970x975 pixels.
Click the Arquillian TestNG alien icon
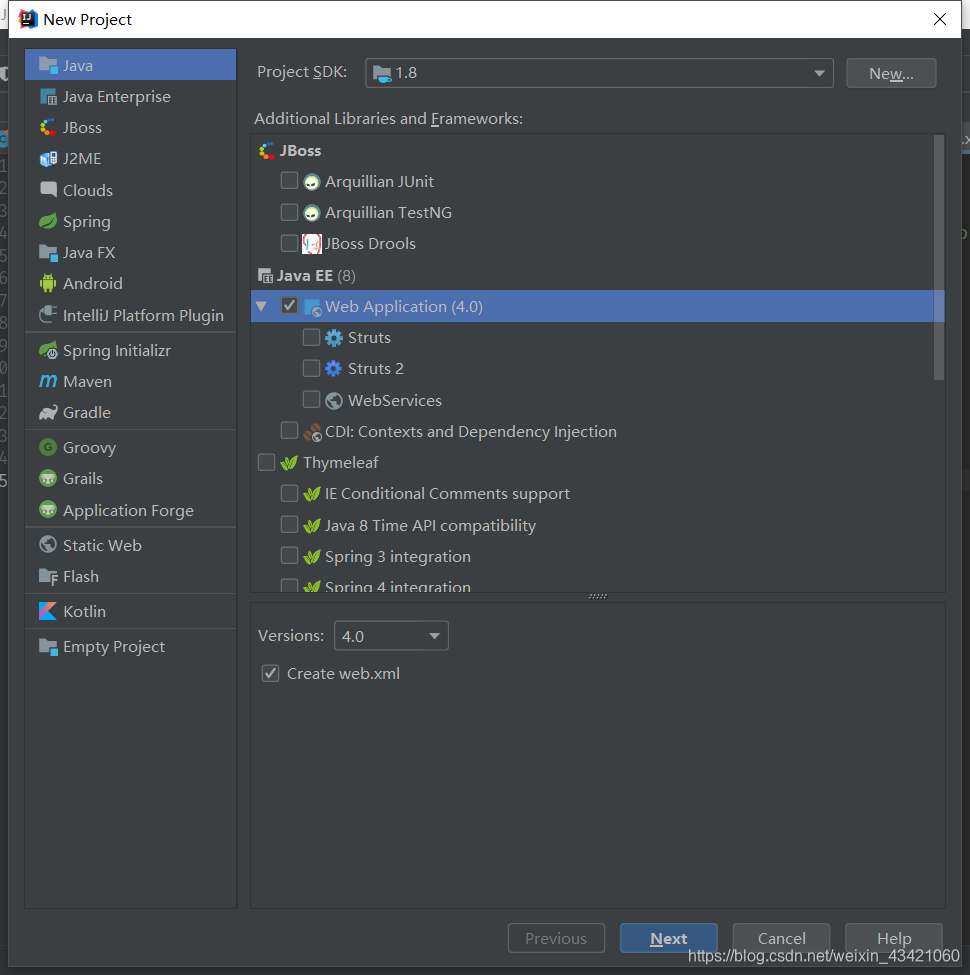[312, 213]
